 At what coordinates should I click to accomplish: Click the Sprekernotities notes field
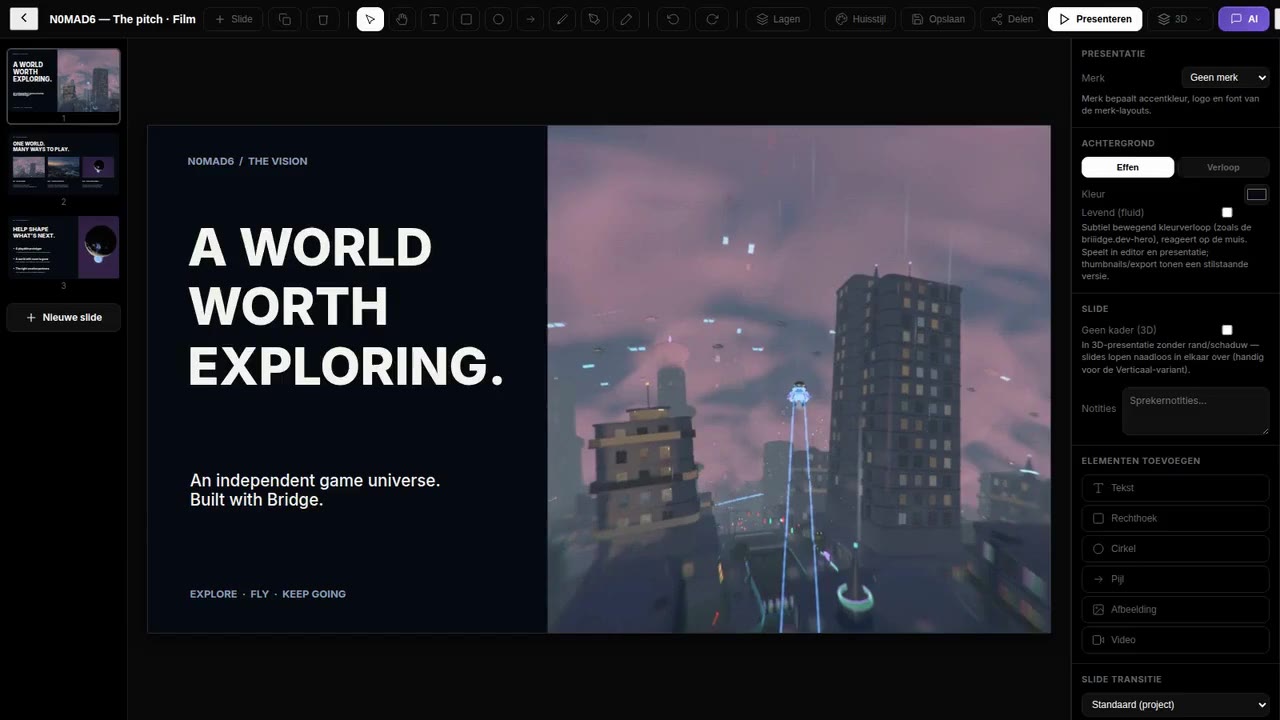pyautogui.click(x=1195, y=411)
